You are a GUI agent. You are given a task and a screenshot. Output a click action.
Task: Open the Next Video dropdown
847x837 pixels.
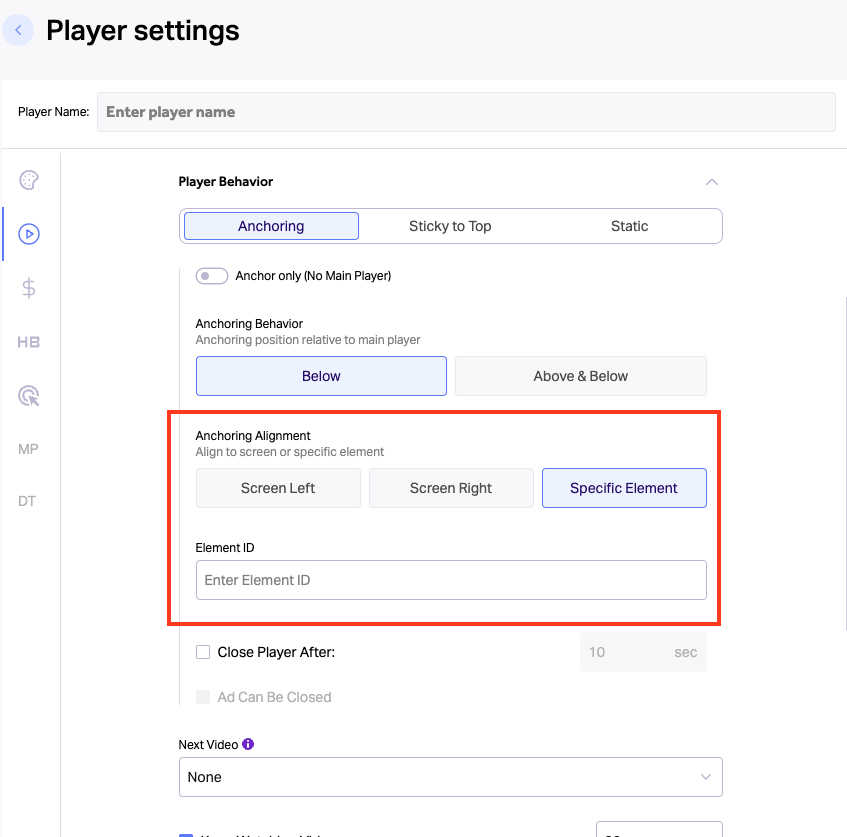tap(451, 777)
